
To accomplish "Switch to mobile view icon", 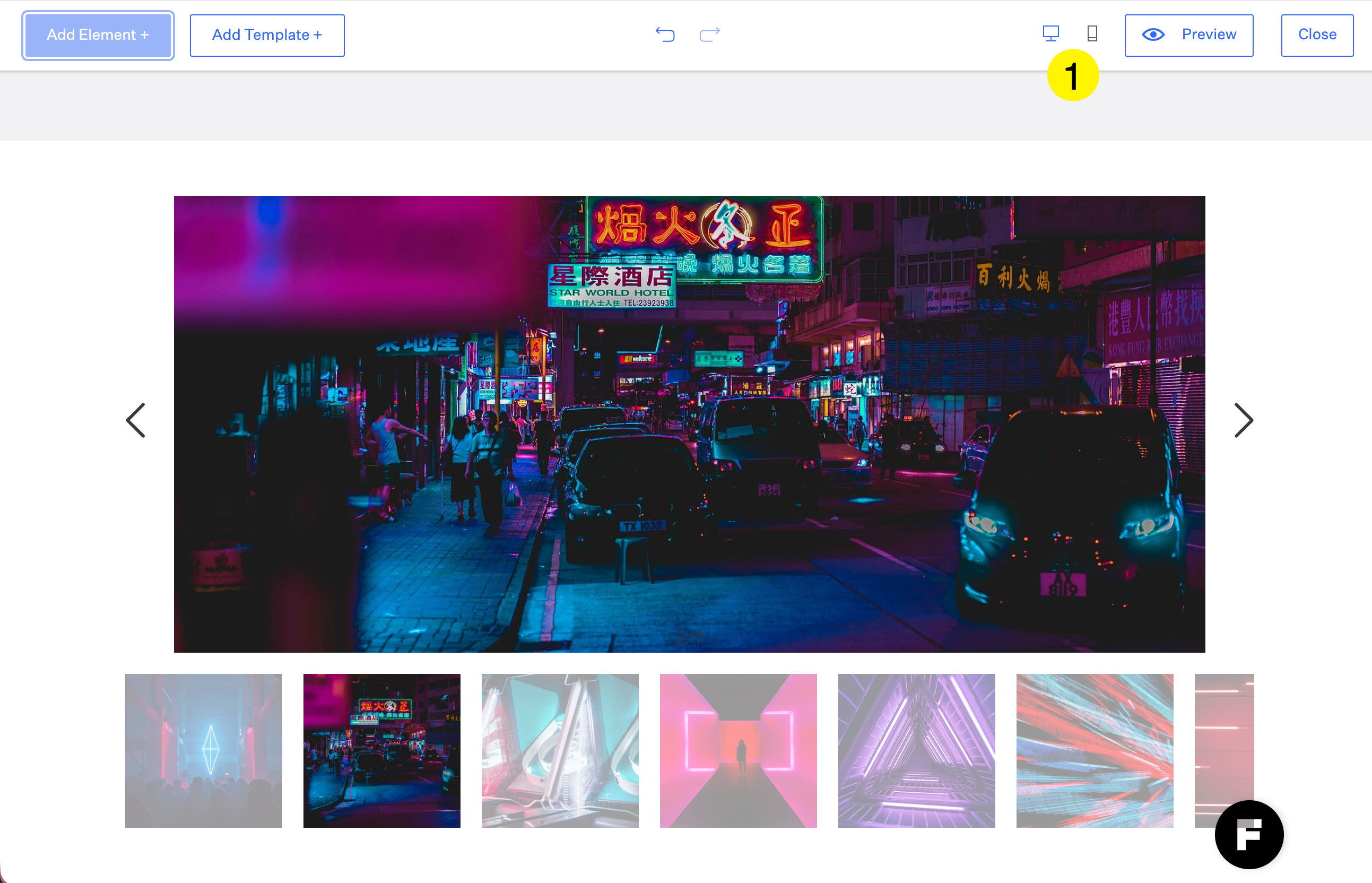I will pyautogui.click(x=1092, y=33).
